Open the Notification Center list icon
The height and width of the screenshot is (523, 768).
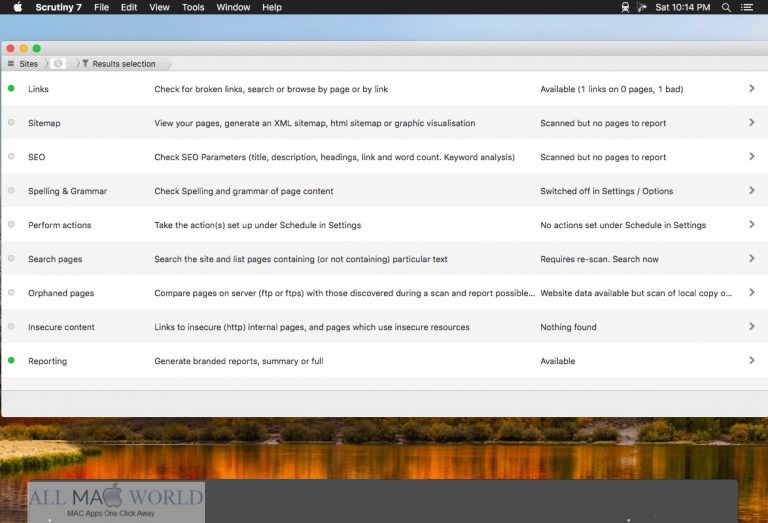(x=747, y=7)
